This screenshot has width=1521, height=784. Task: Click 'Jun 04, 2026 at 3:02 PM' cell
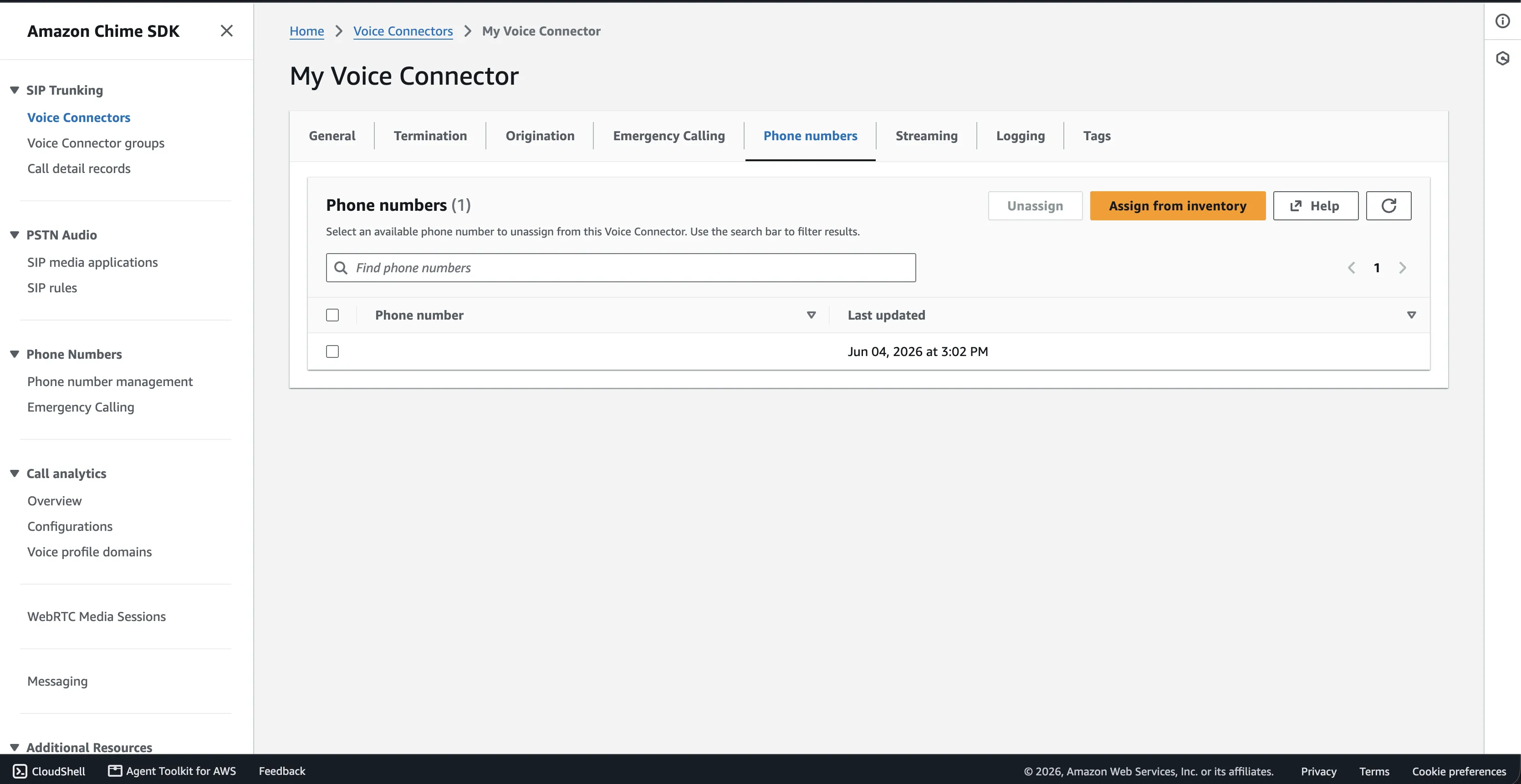pos(918,352)
